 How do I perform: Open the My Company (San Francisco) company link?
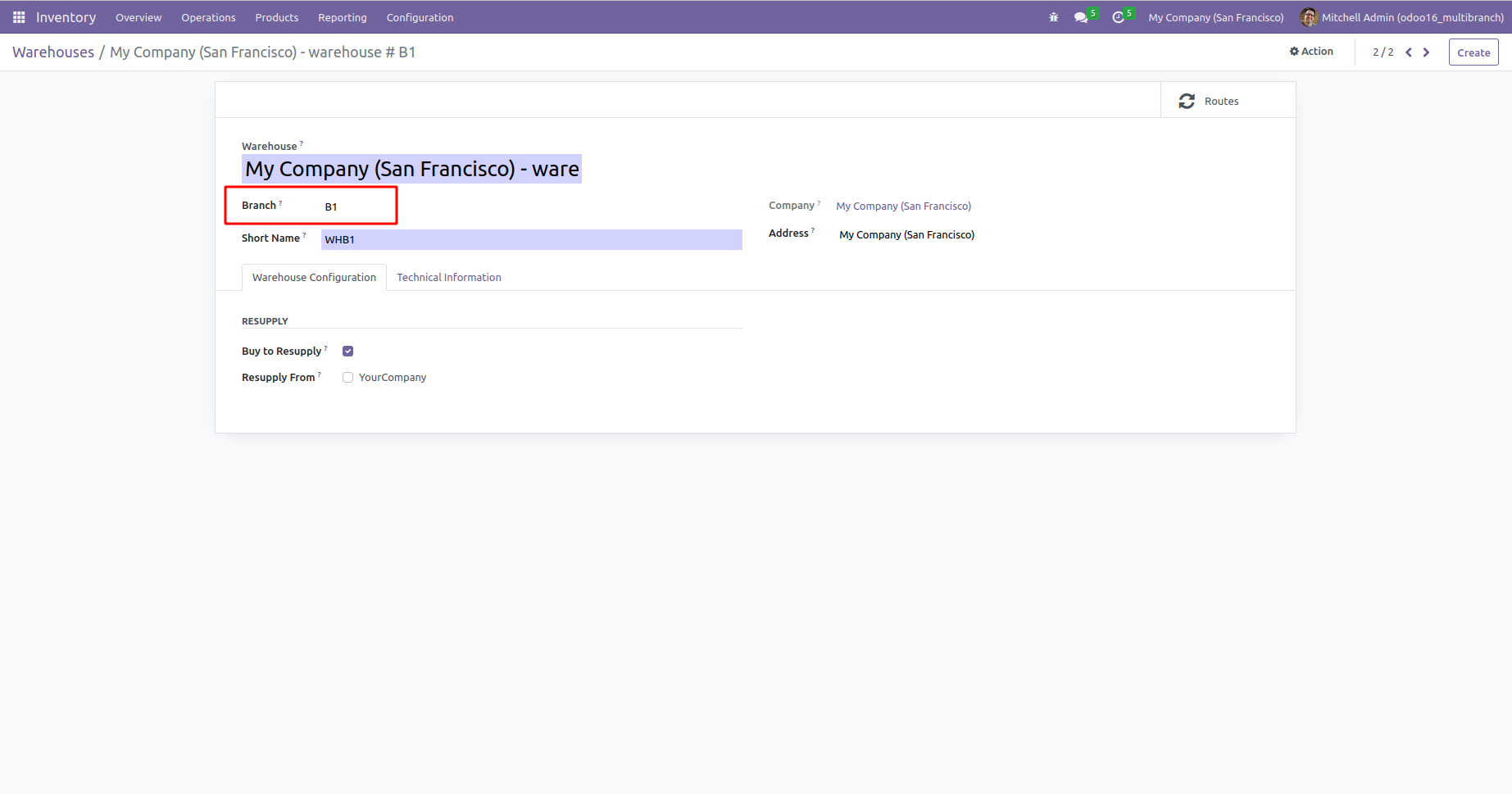click(x=903, y=206)
